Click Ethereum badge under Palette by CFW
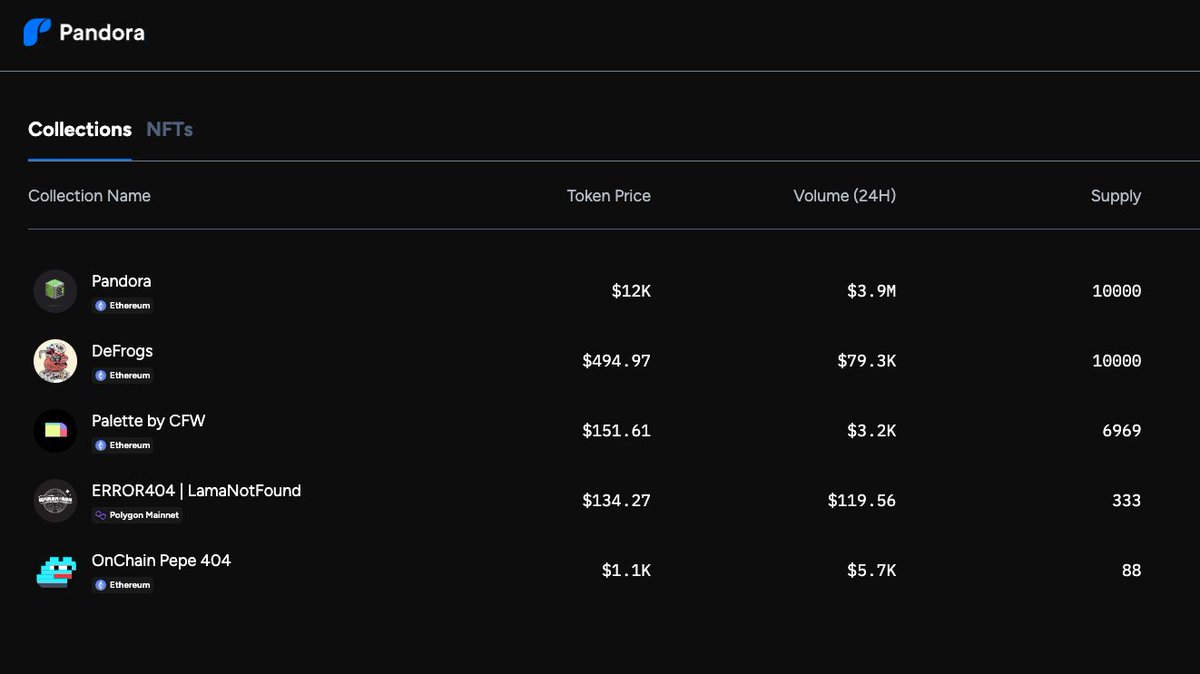1200x674 pixels. pyautogui.click(x=122, y=445)
